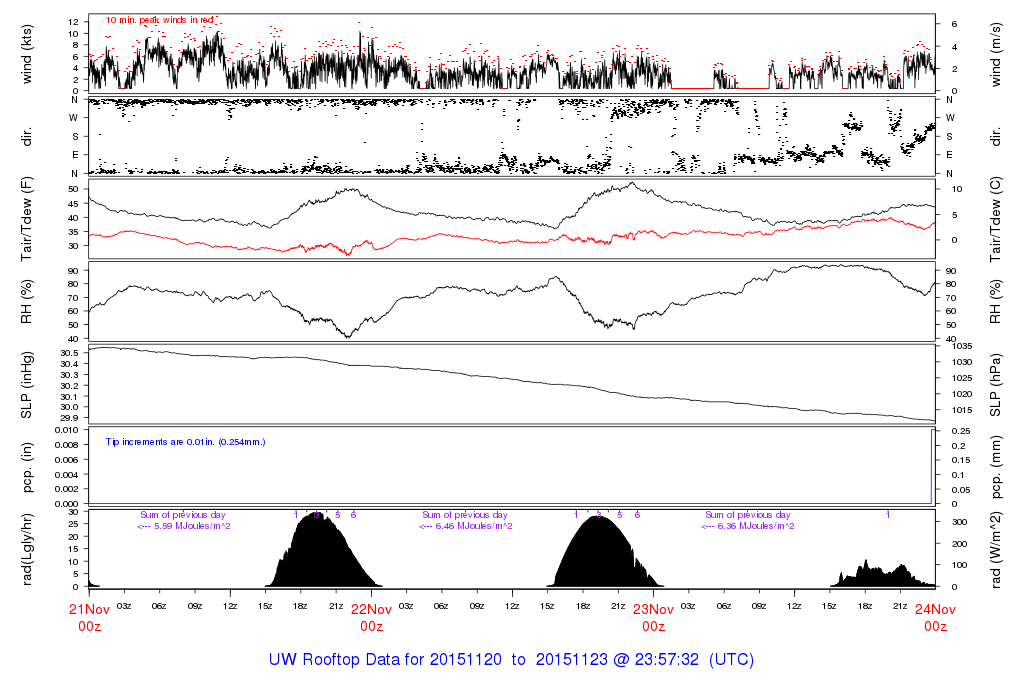Select the 23Nov 00z time axis label
1024x700 pixels.
[x=653, y=617]
